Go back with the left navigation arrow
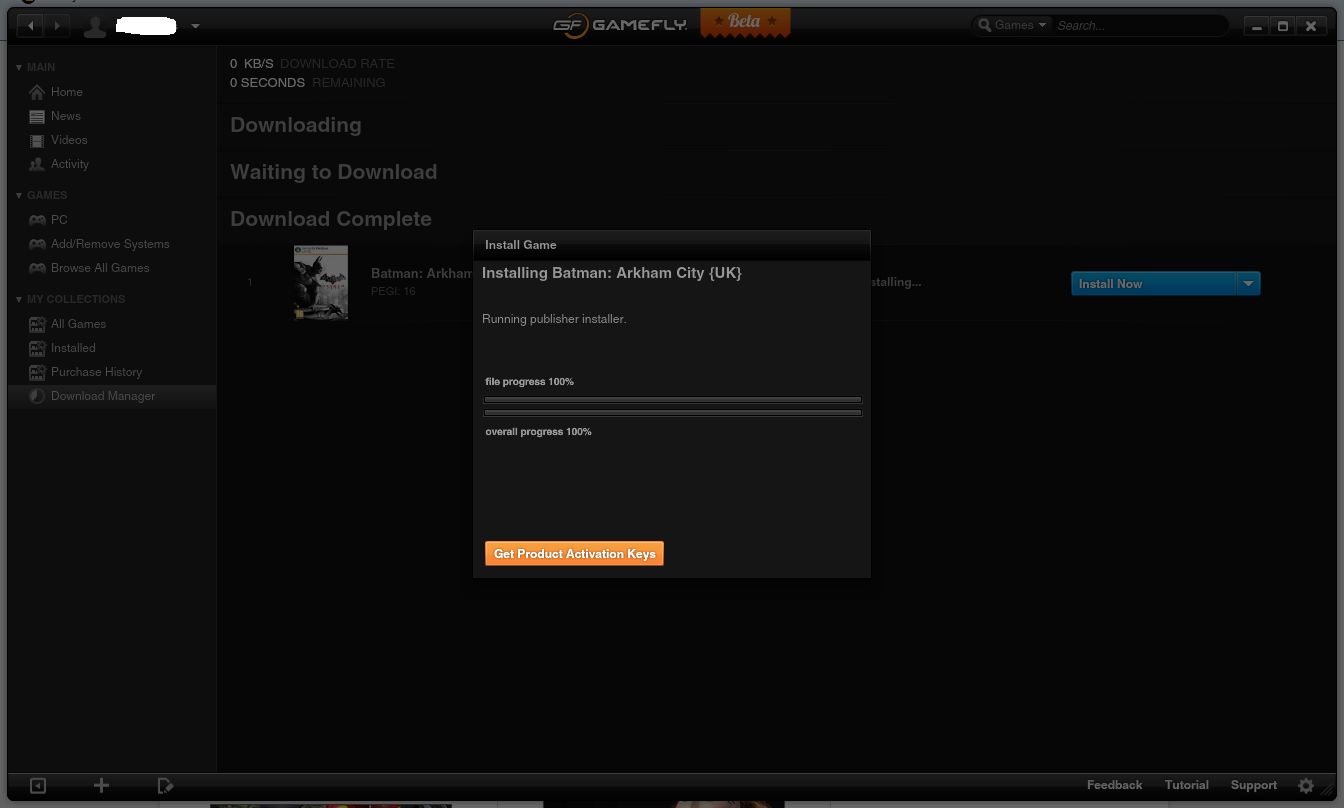 click(32, 25)
